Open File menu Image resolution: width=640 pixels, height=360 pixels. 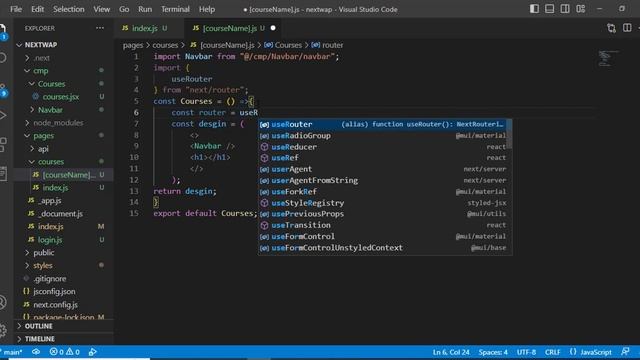(x=16, y=9)
